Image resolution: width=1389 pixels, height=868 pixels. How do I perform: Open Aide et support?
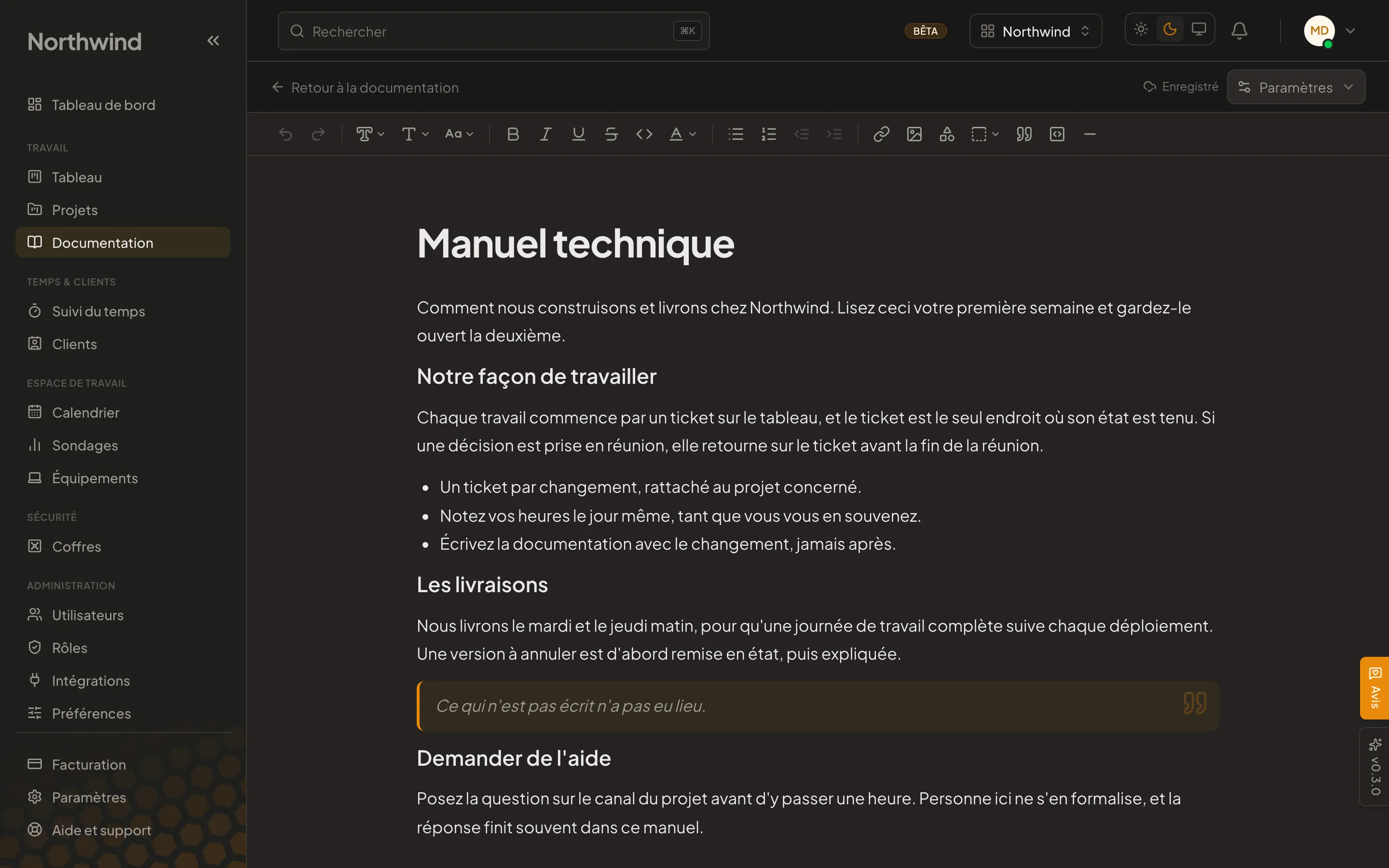pos(122,830)
